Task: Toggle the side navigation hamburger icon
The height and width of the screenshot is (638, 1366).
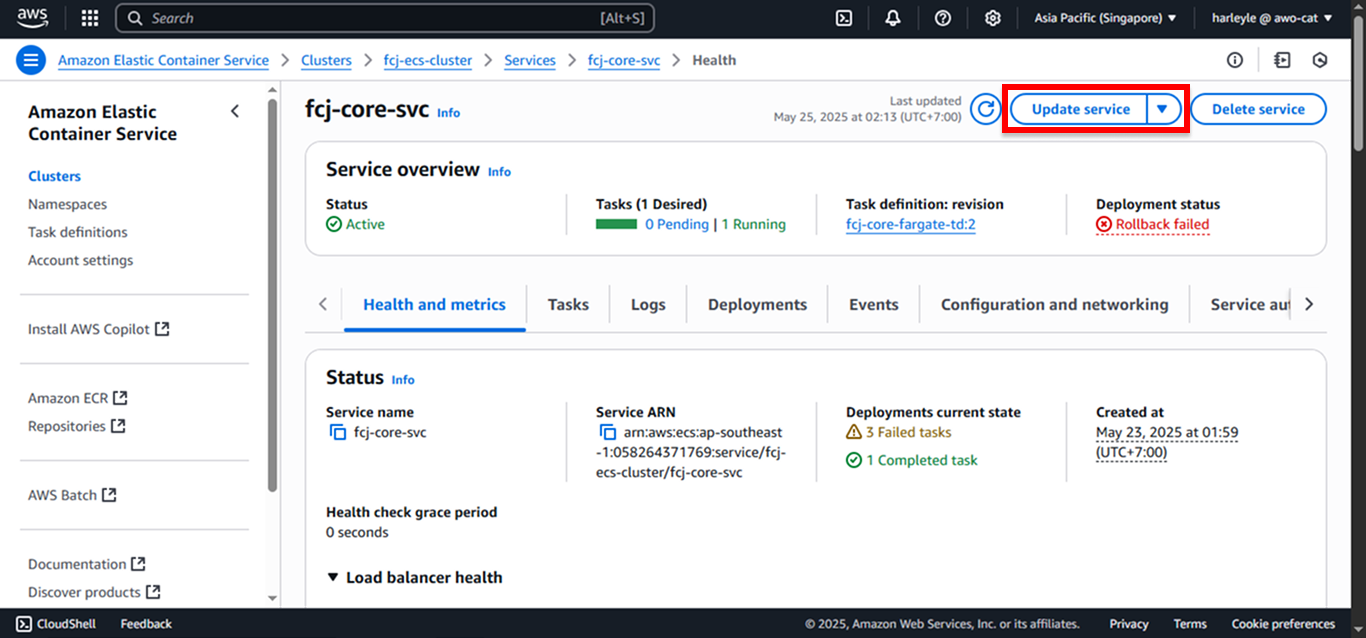Action: click(x=31, y=60)
